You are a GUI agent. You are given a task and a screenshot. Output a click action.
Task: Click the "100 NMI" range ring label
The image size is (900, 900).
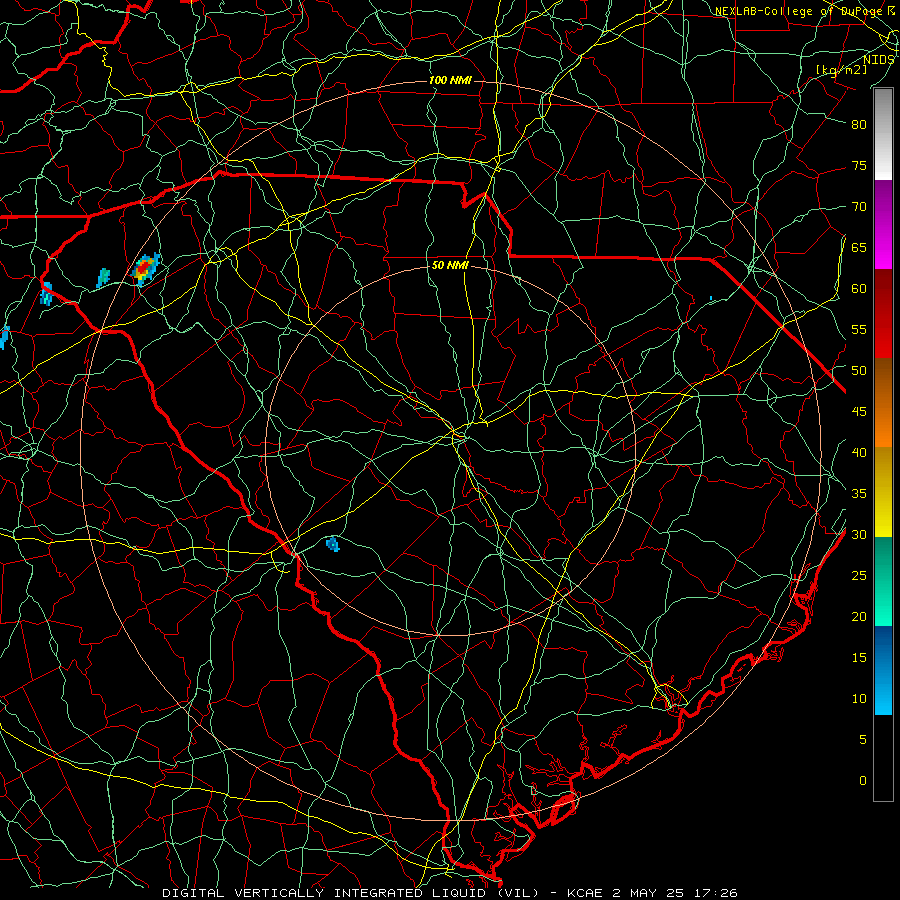[x=450, y=80]
